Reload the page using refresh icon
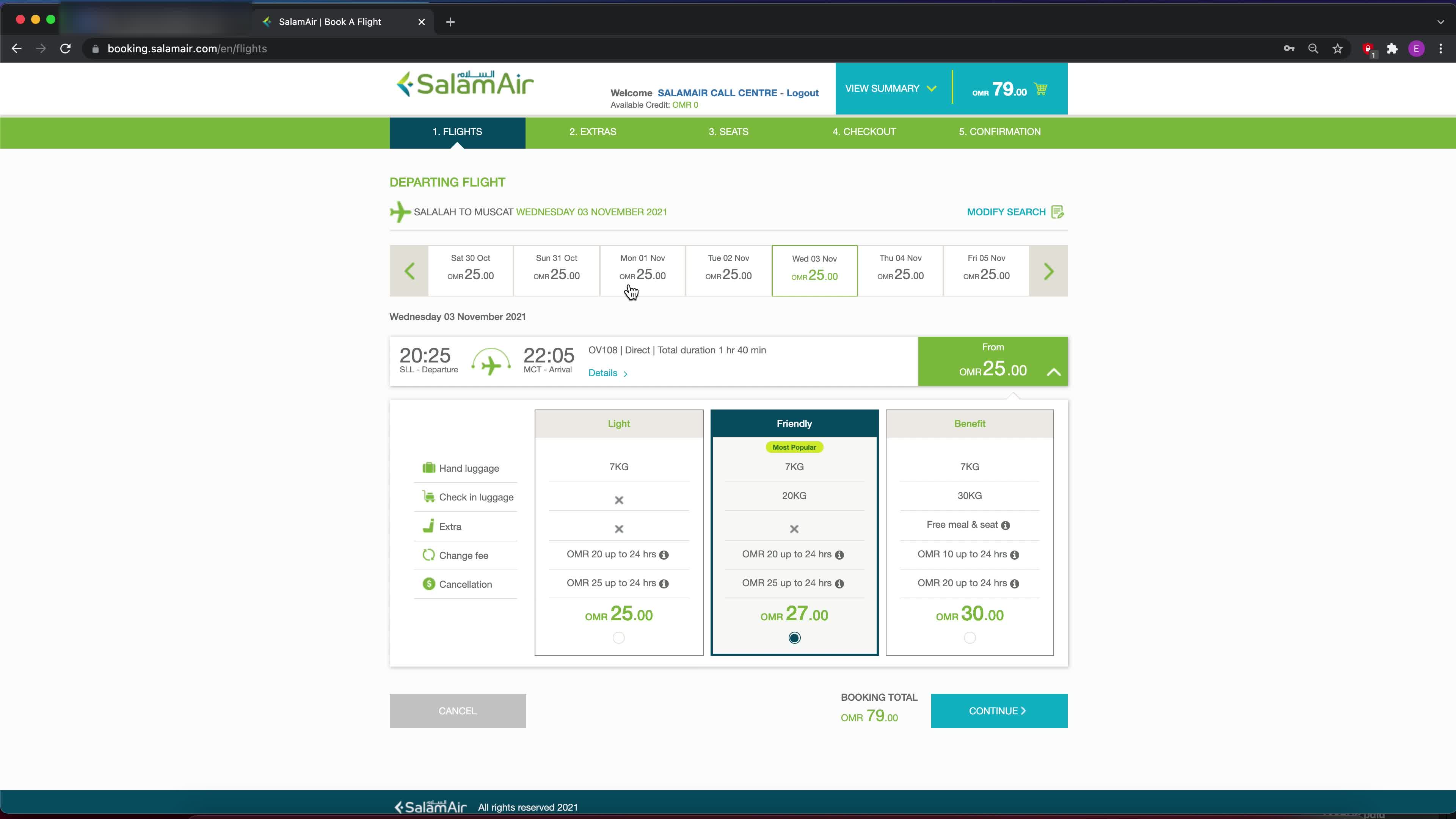The width and height of the screenshot is (1456, 819). pyautogui.click(x=66, y=49)
